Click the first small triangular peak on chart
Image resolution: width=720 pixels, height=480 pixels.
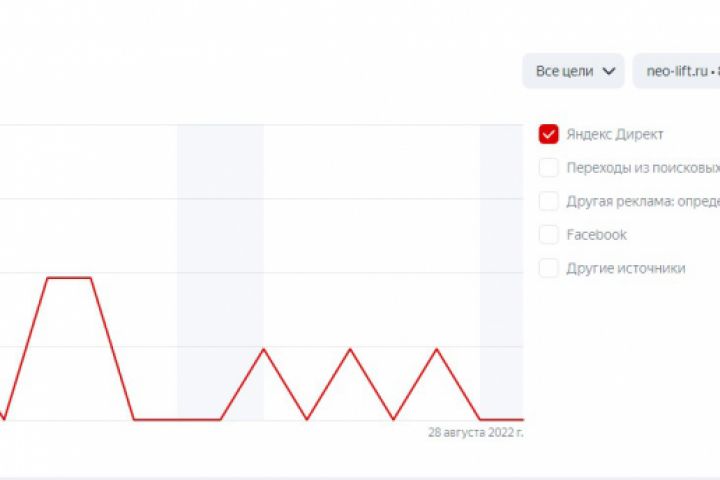pyautogui.click(x=263, y=349)
